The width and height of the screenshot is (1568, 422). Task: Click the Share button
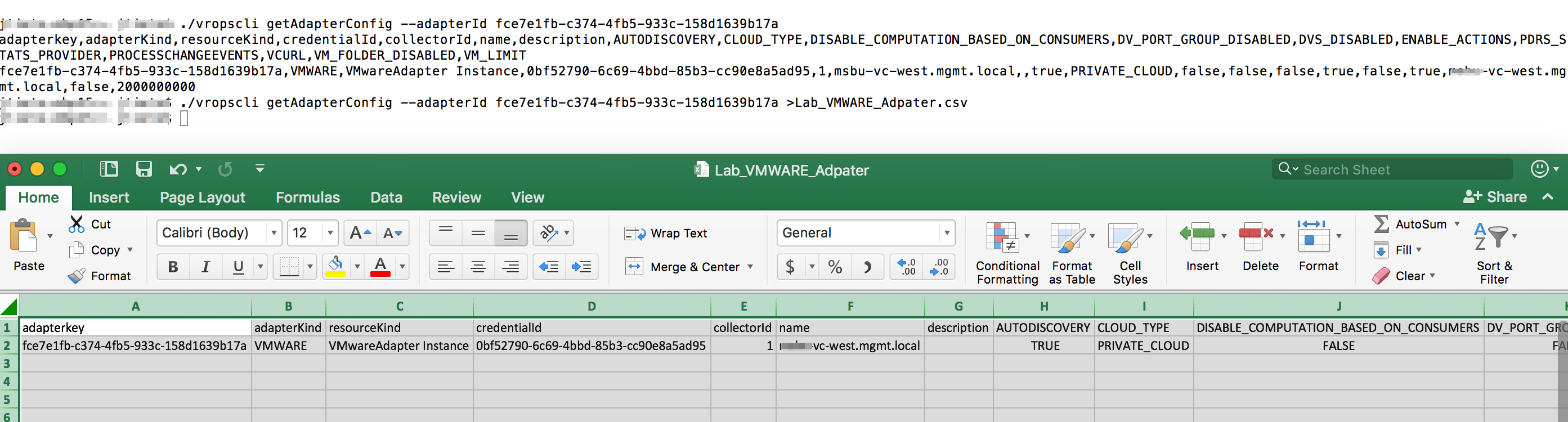1495,197
